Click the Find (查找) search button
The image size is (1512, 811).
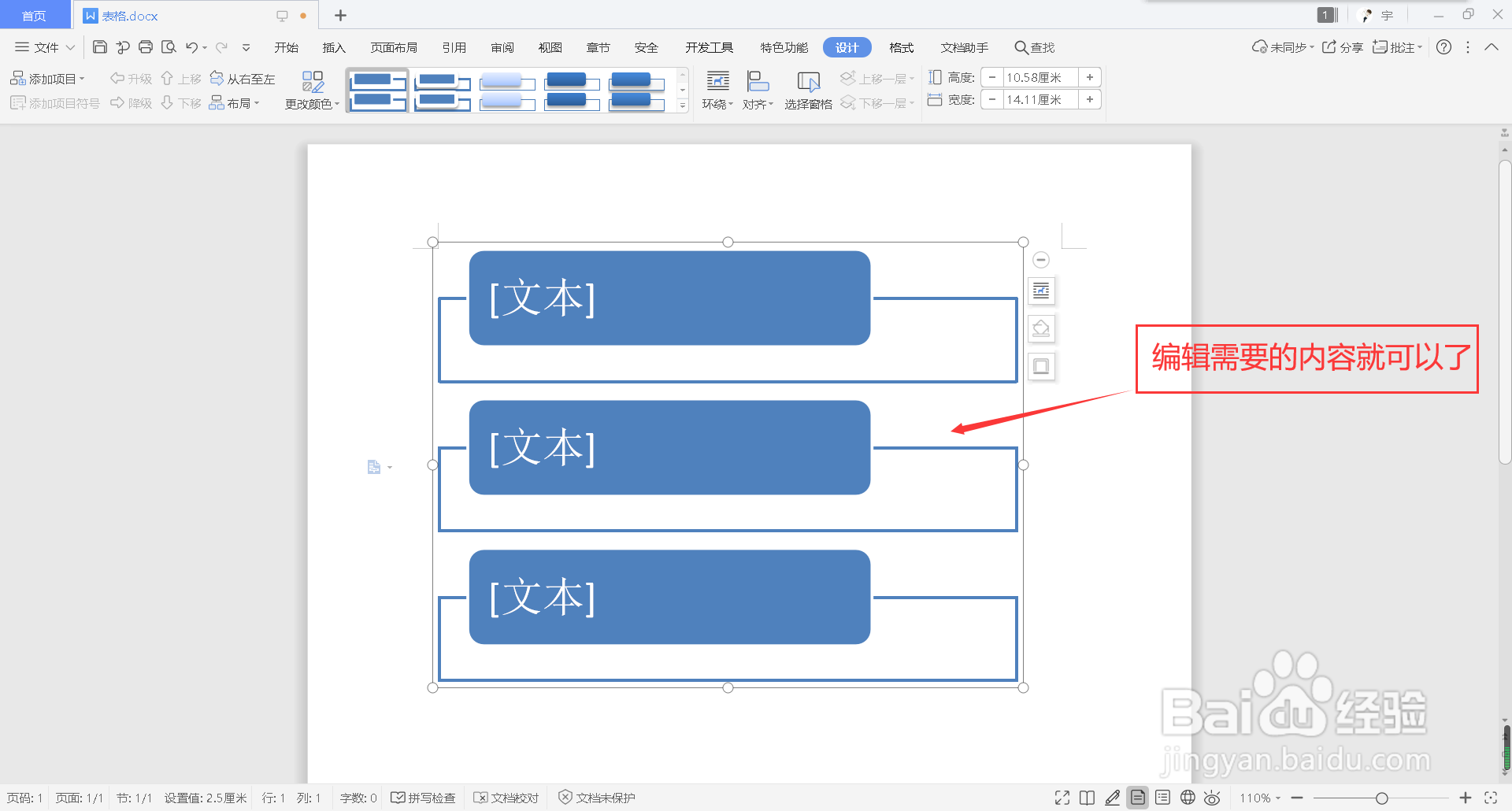(x=1034, y=47)
